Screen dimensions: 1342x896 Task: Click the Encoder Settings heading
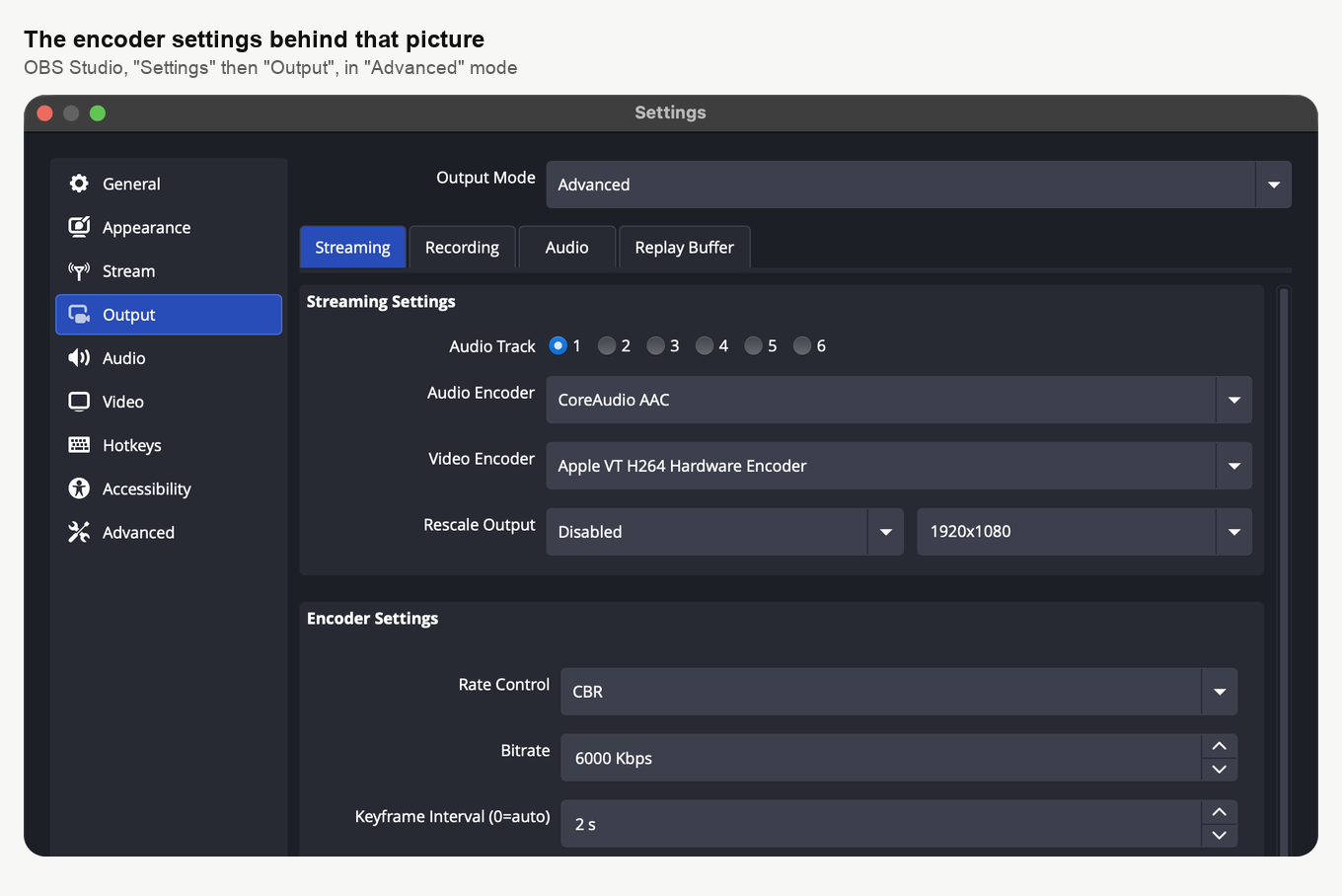pos(372,618)
